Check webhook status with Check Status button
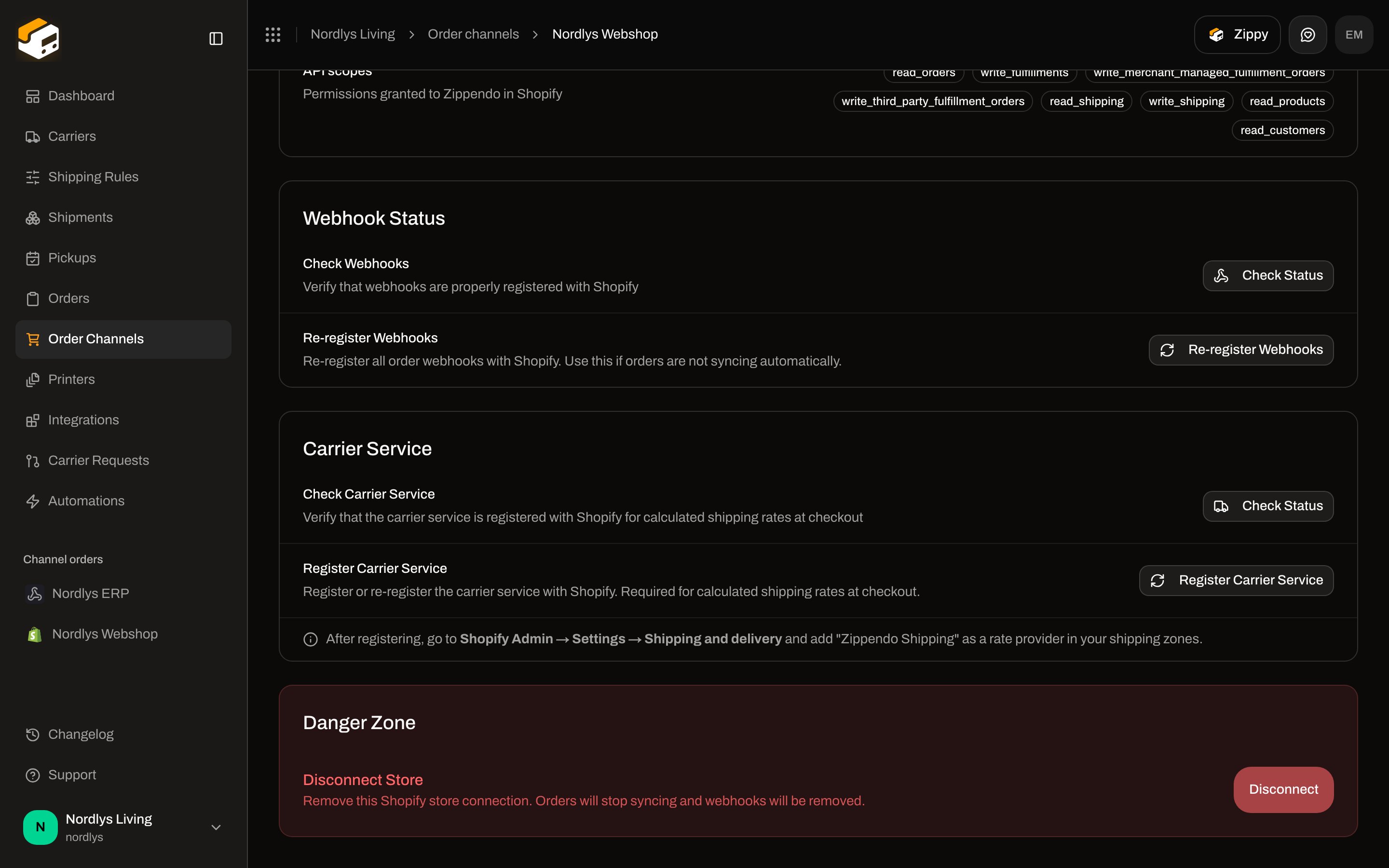This screenshot has width=1389, height=868. [x=1268, y=275]
